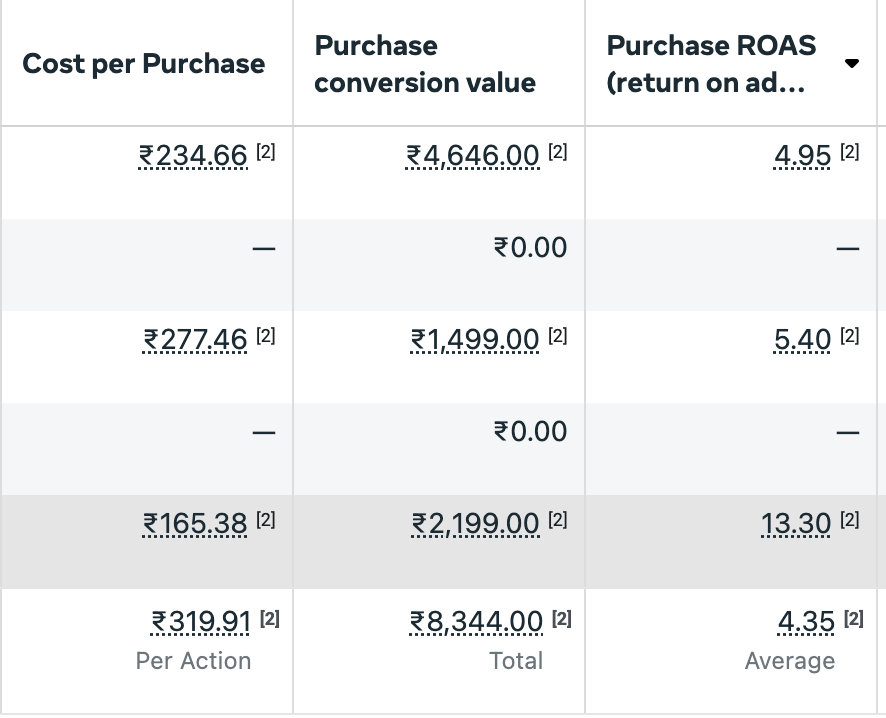The image size is (886, 718).
Task: Click the Cost per Purchase column header
Action: point(144,64)
